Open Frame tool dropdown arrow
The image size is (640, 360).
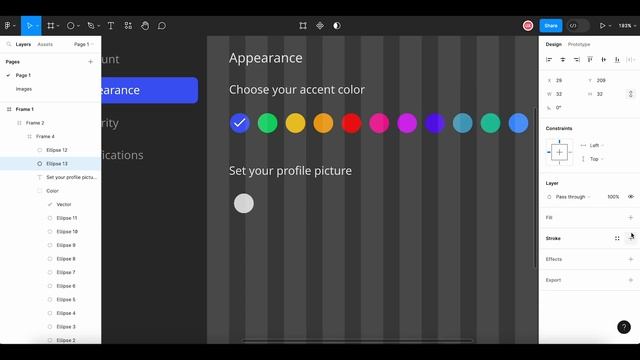coord(58,26)
